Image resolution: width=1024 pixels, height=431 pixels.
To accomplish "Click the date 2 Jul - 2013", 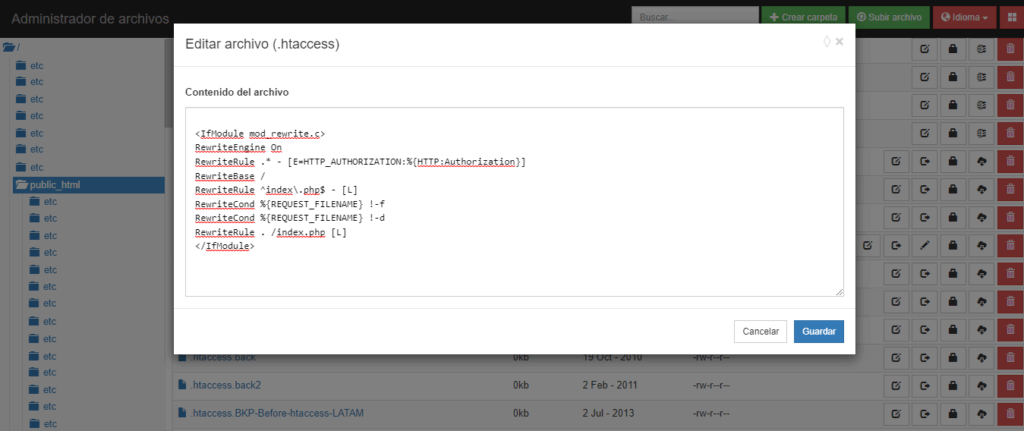I will coord(608,413).
